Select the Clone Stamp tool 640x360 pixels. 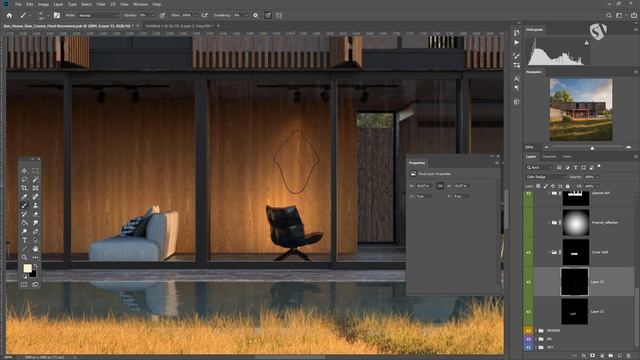pyautogui.click(x=36, y=205)
